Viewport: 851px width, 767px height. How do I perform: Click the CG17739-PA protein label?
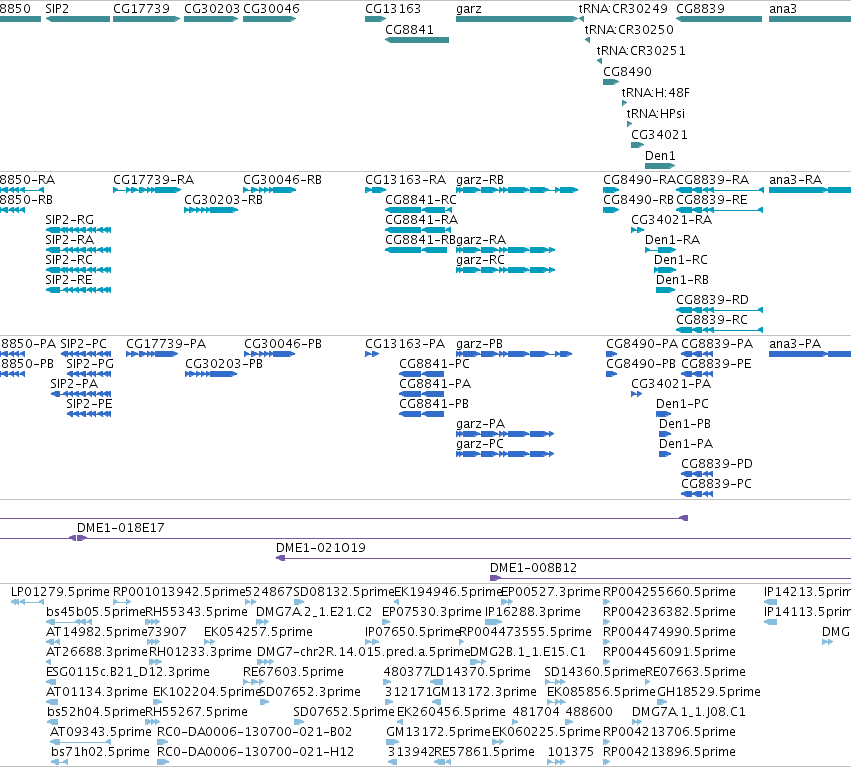click(x=166, y=344)
